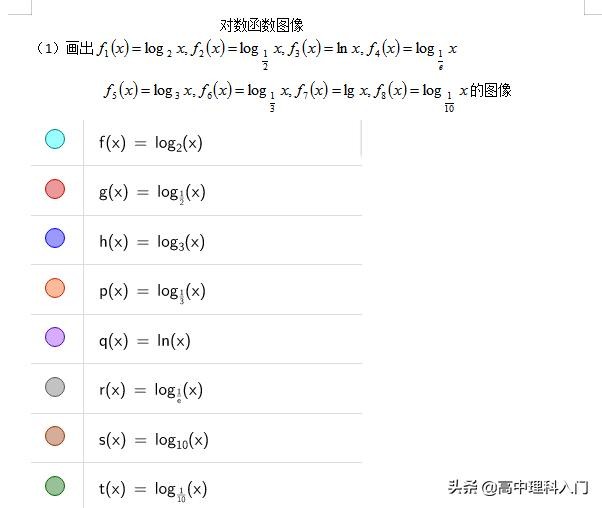602x508 pixels.
Task: Select the s(x) = log₁₀(x) entry
Action: click(154, 440)
